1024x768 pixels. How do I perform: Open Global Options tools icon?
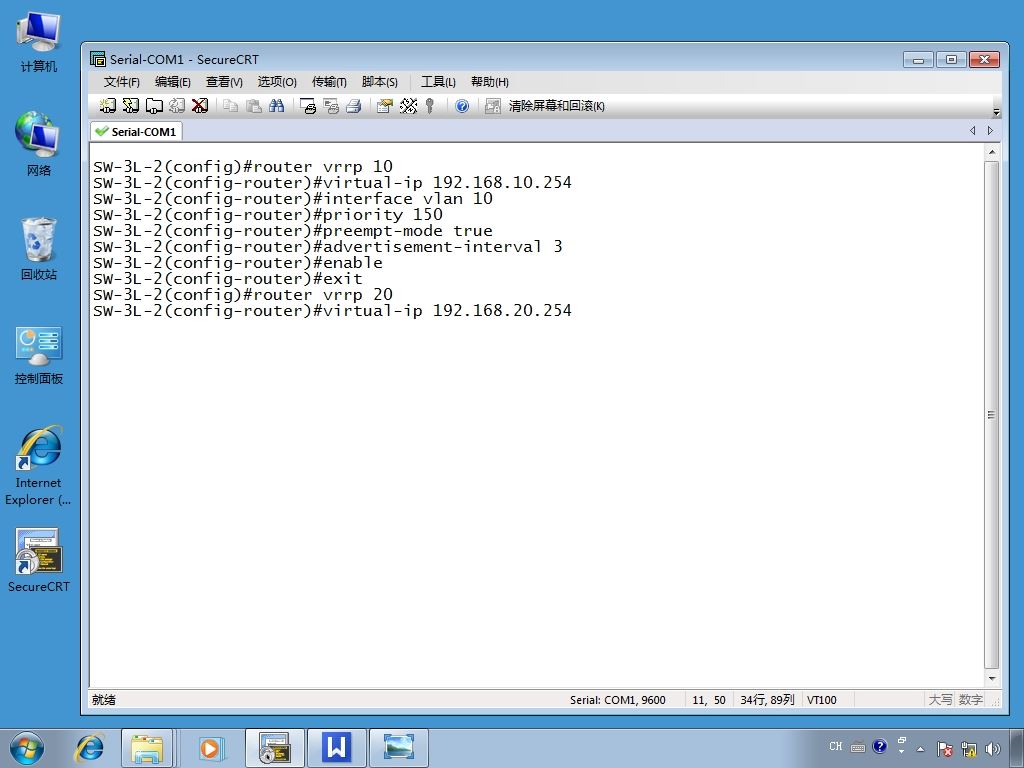[408, 106]
